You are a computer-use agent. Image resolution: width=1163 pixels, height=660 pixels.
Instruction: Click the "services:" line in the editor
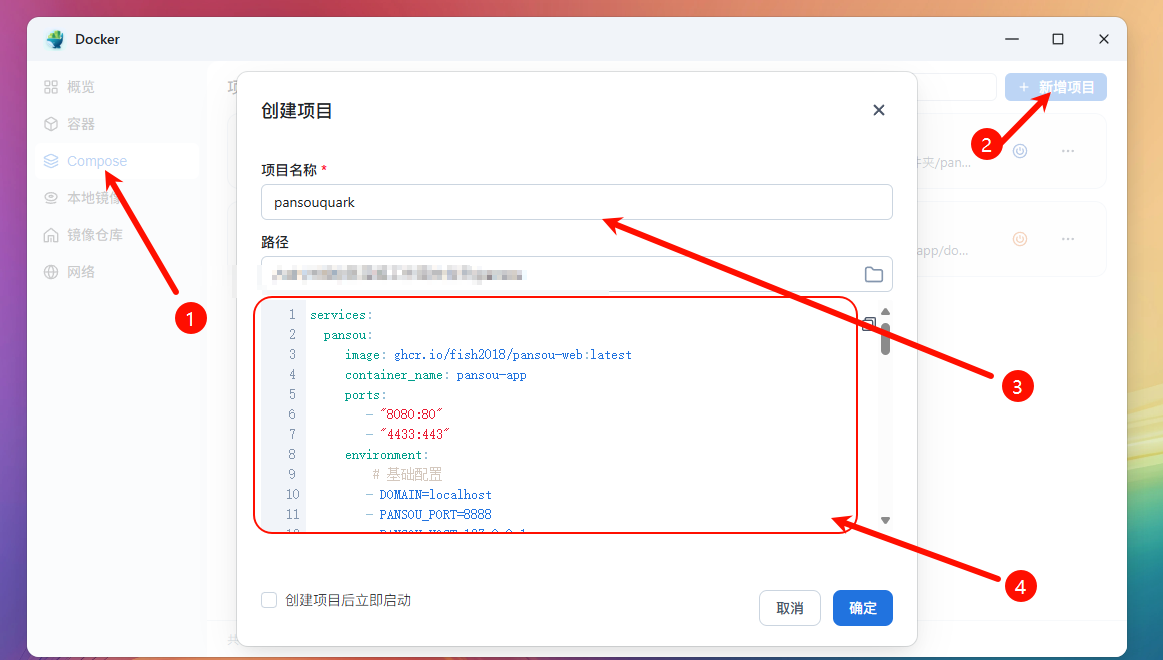click(x=341, y=315)
